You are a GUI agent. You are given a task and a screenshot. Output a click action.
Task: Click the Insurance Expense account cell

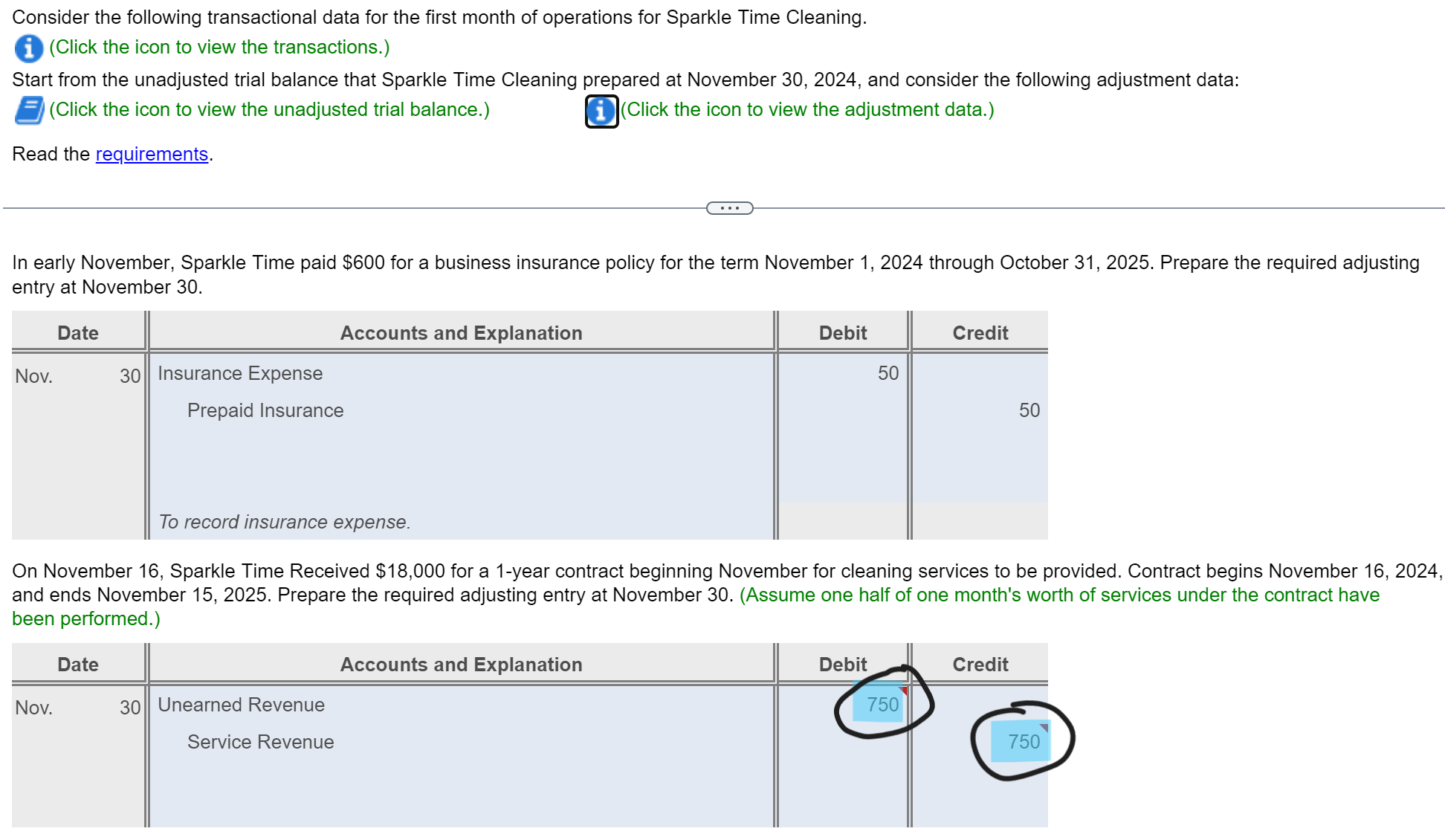pyautogui.click(x=239, y=373)
